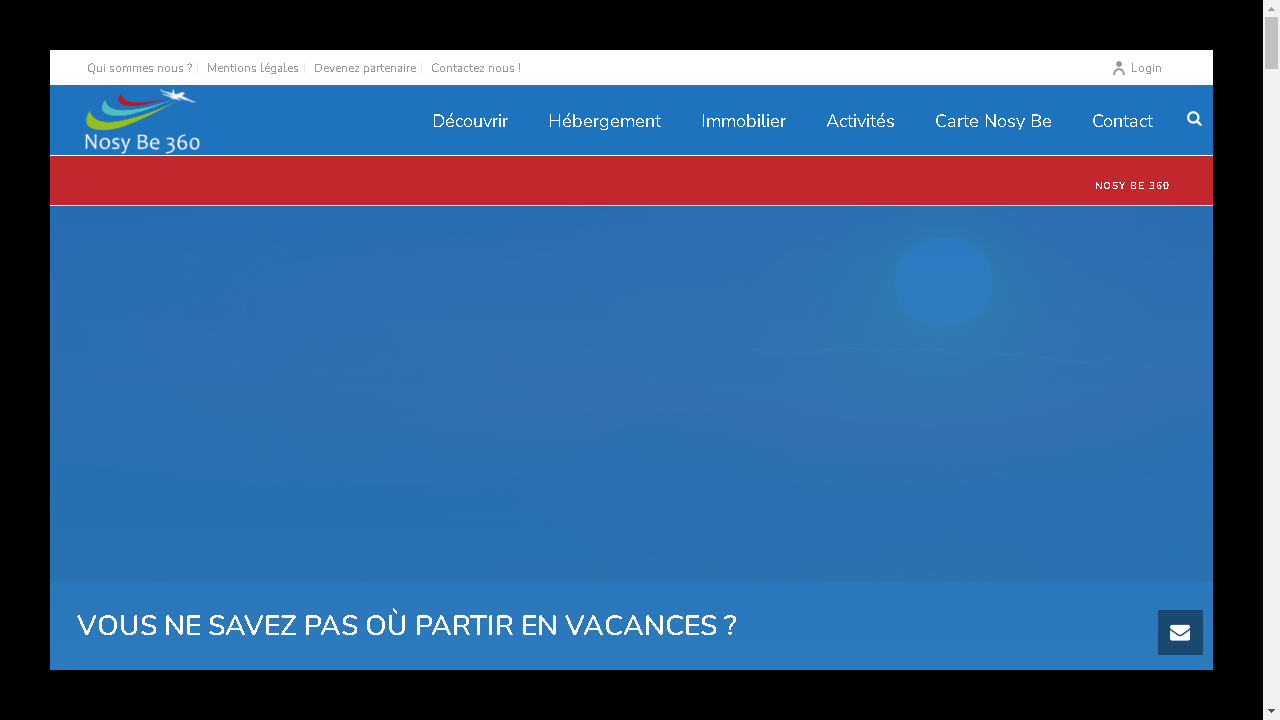Click the Vous ne savez pas où partir heading
Screen dimensions: 1280x720
click(407, 626)
